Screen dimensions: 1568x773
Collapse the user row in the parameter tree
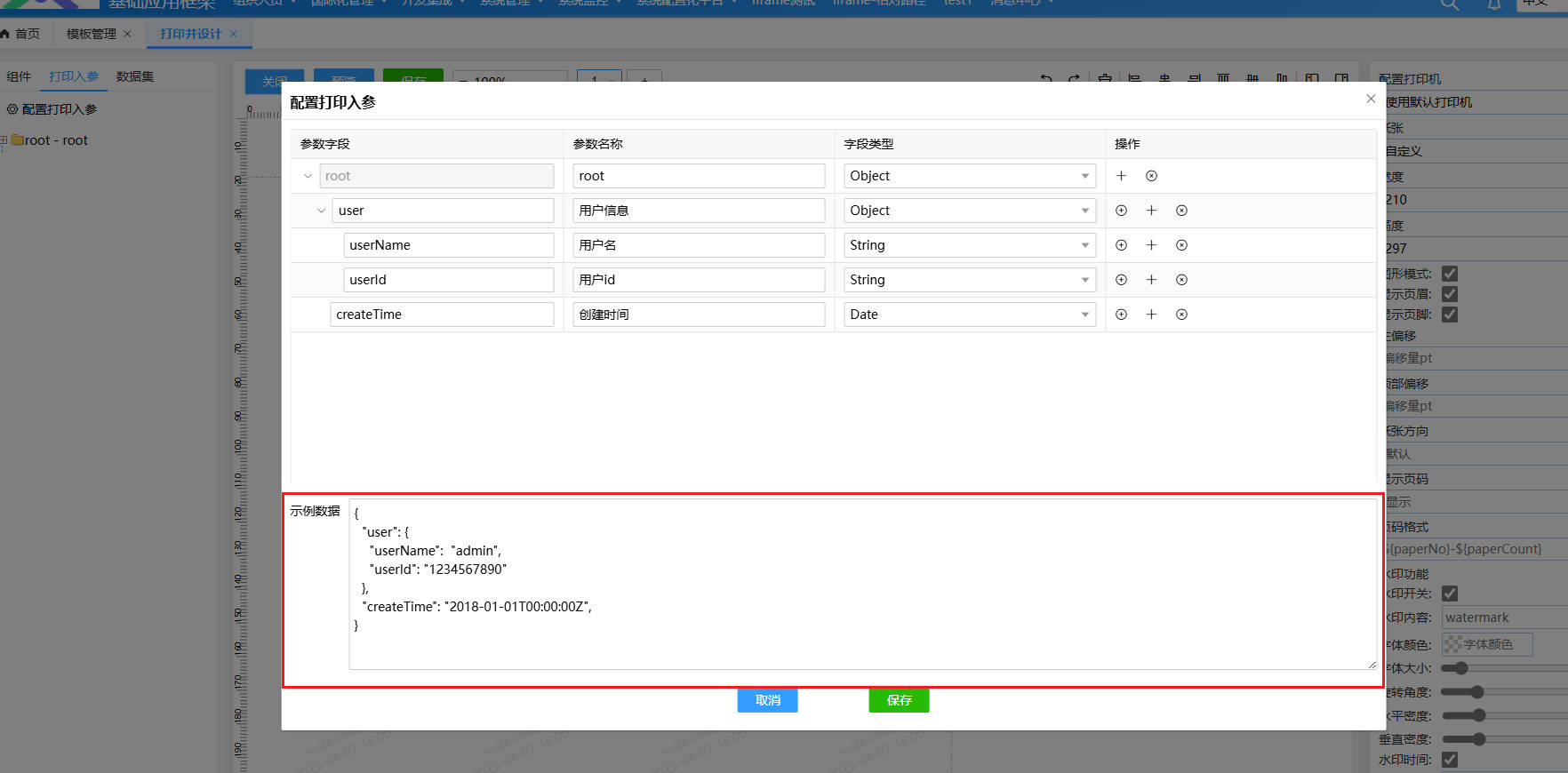coord(321,211)
